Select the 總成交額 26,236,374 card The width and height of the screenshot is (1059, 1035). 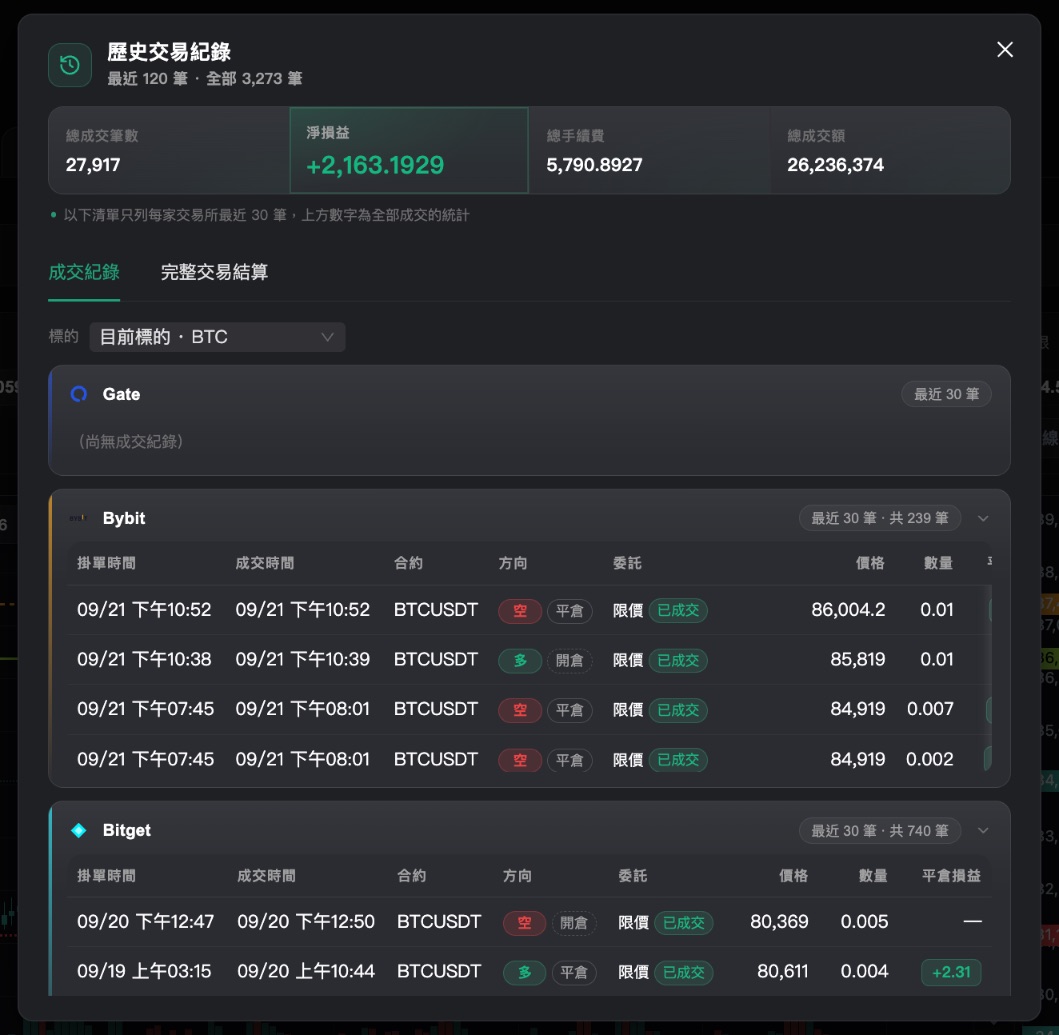890,150
